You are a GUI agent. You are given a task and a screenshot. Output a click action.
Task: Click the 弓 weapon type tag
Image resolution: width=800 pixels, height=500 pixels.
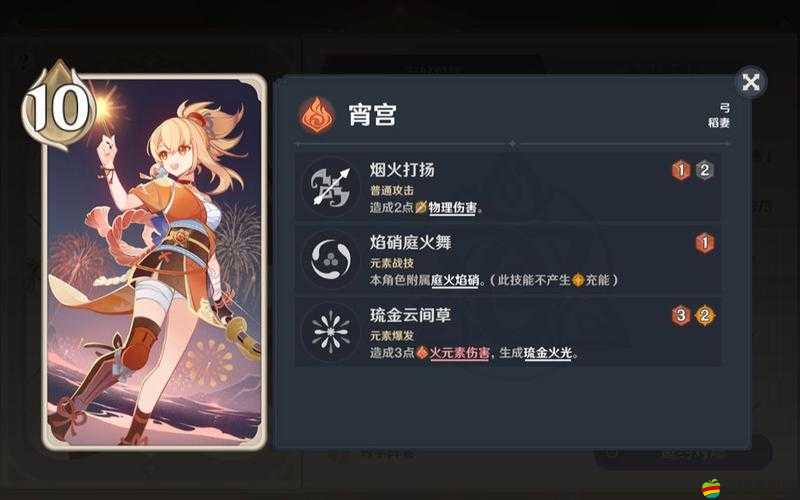[x=725, y=108]
